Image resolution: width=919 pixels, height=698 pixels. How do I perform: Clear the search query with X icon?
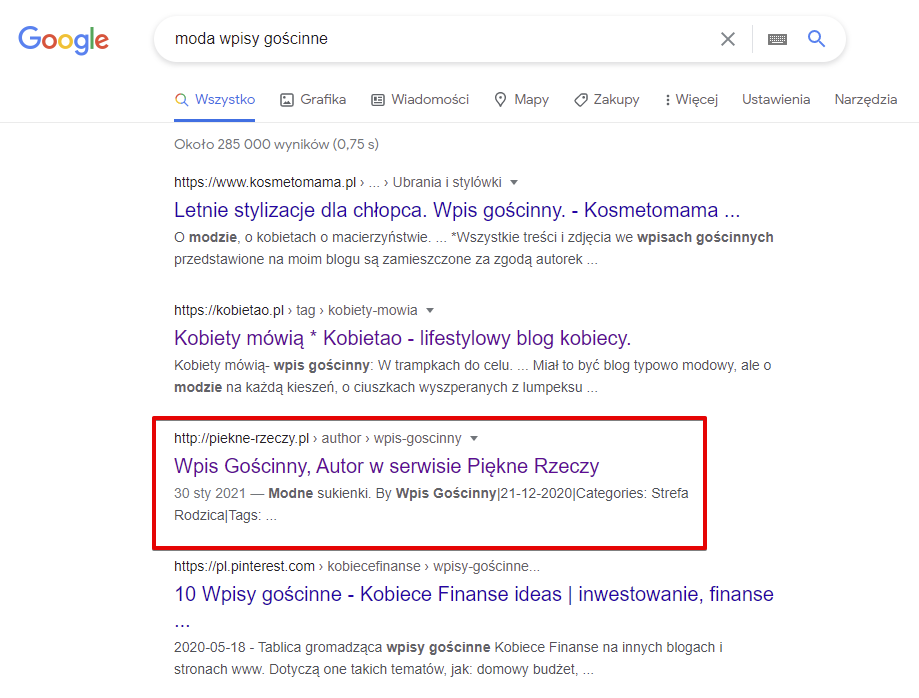tap(727, 39)
